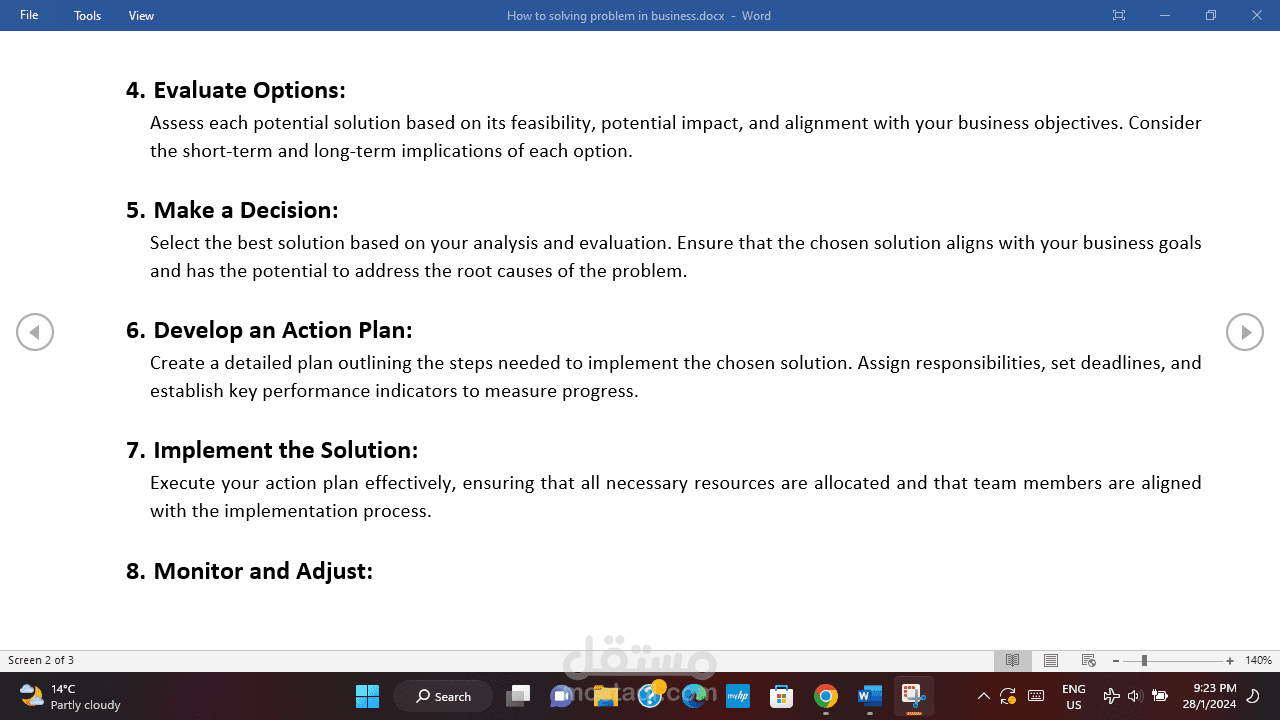Switch to Read Mode view icon
Screen dimensions: 1280x720
coord(1013,661)
